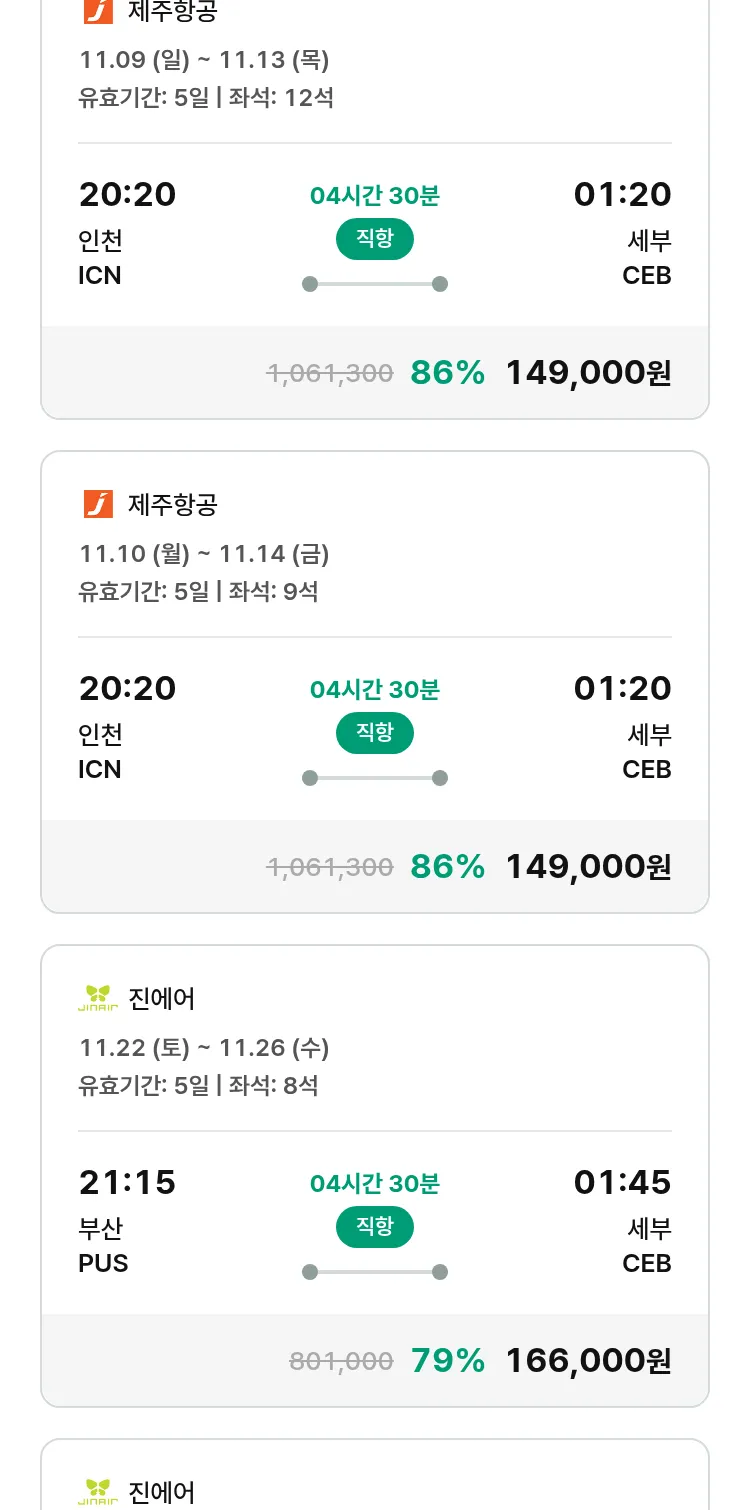Click 직항 badge on the 11.09 flight
Screen dimensions: 750x1510
tap(374, 239)
